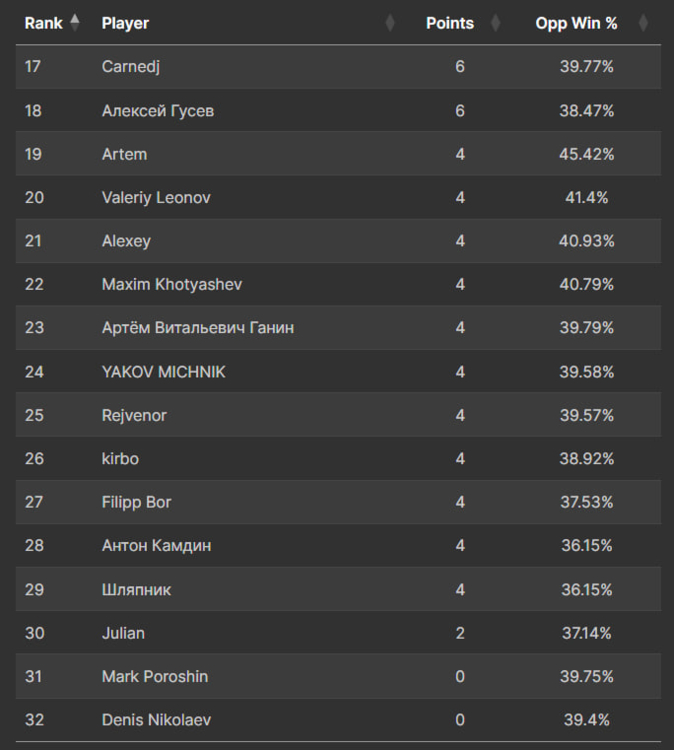
Task: Select the Denis Nikolaev row
Action: click(x=156, y=720)
